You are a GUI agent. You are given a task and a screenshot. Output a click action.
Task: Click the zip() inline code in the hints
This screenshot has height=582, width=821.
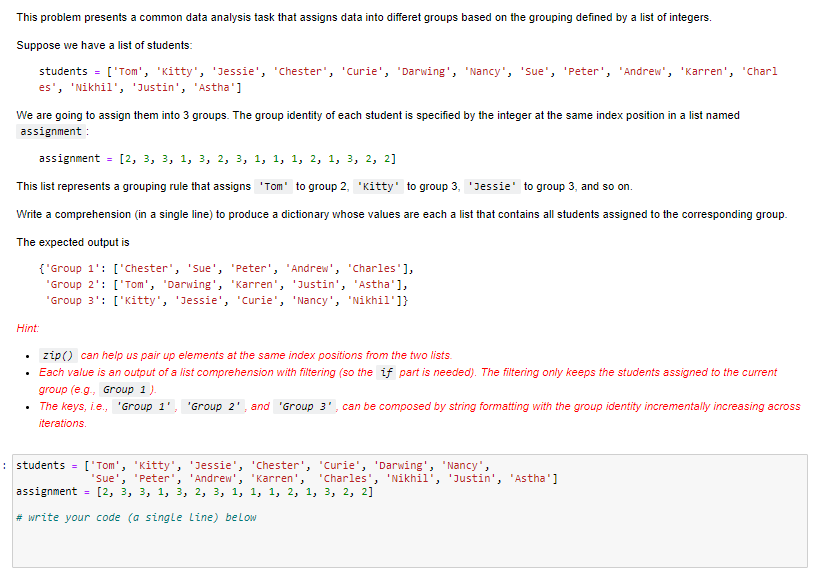(58, 355)
